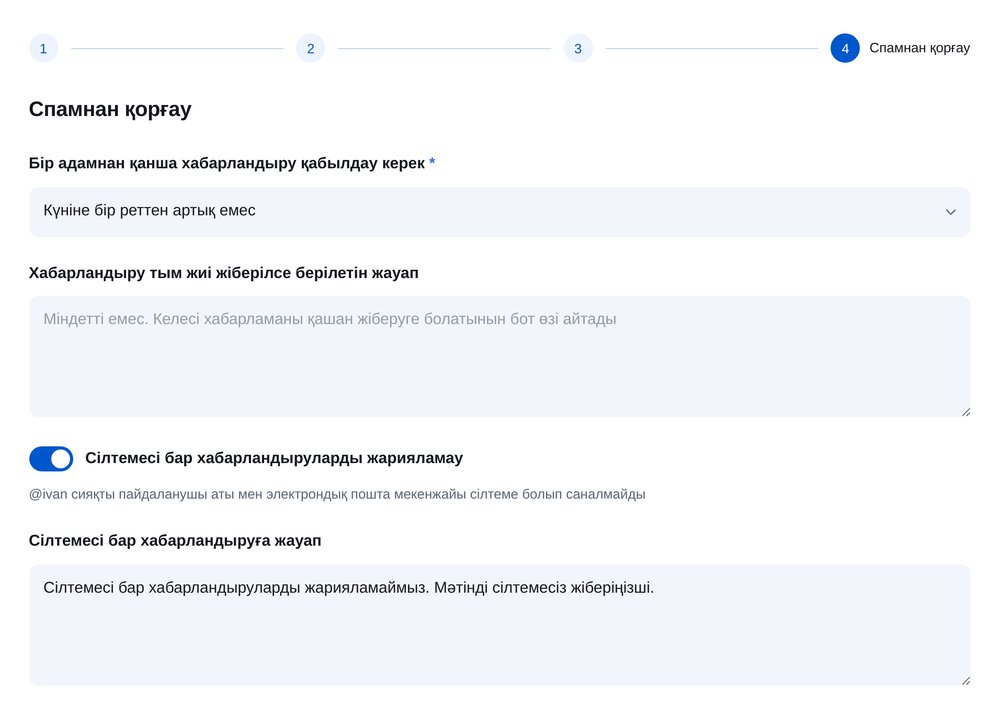
Task: Click the 'Спамнан қорғау' page heading
Action: coord(110,110)
